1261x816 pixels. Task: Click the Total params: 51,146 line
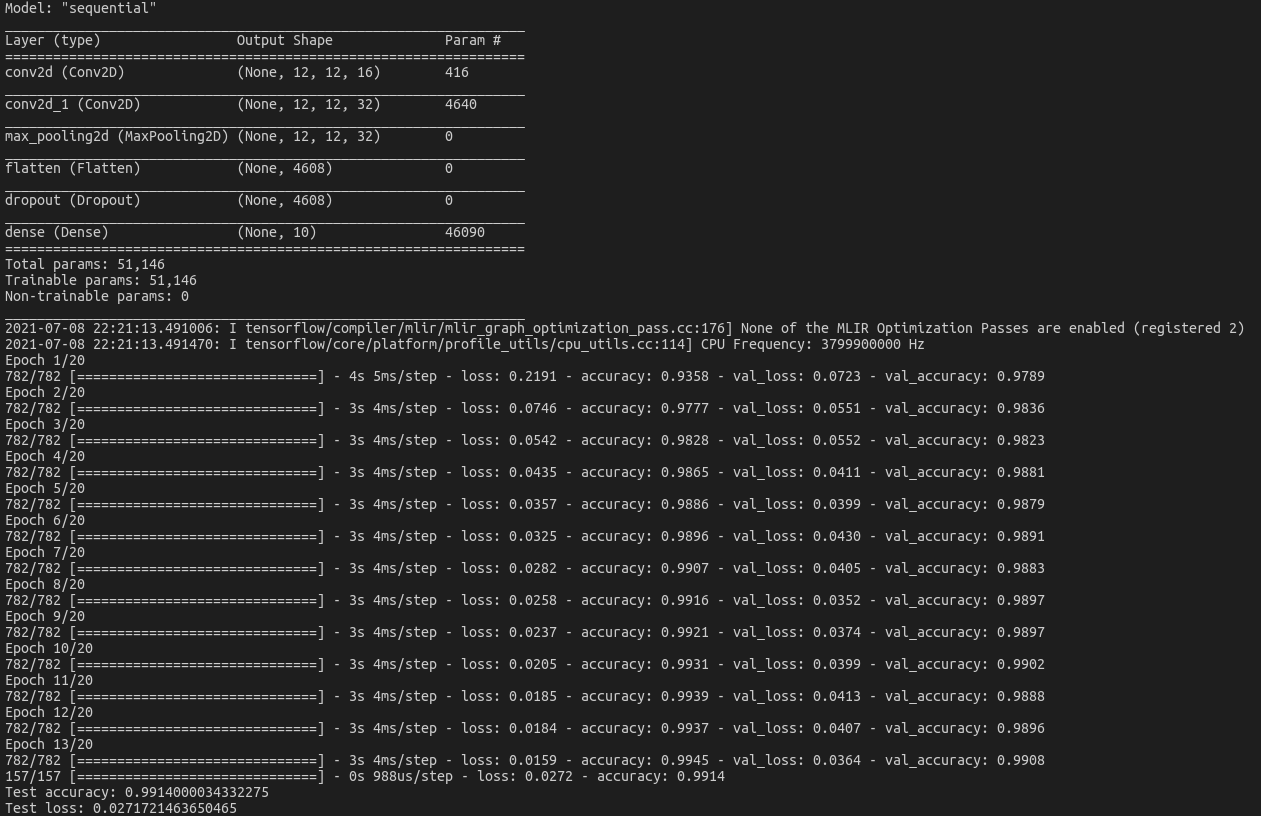[85, 264]
